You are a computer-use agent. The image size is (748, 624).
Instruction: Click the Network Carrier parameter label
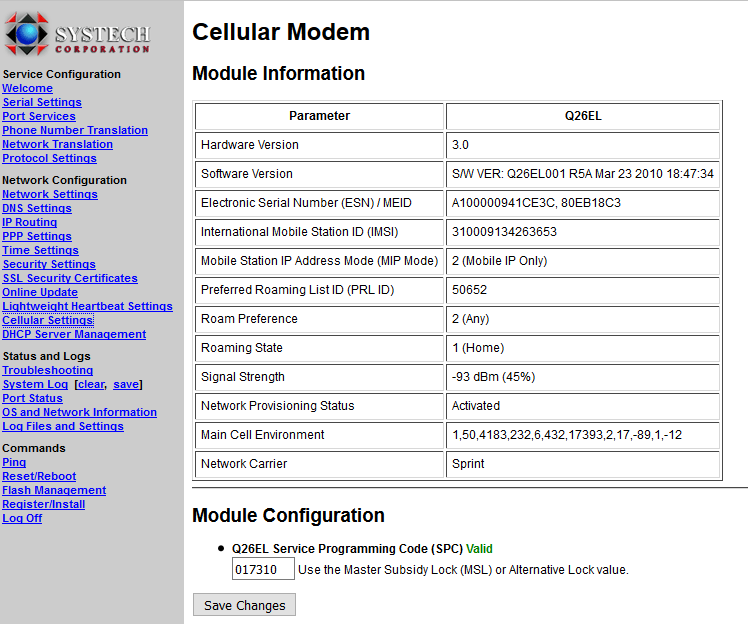pos(244,464)
